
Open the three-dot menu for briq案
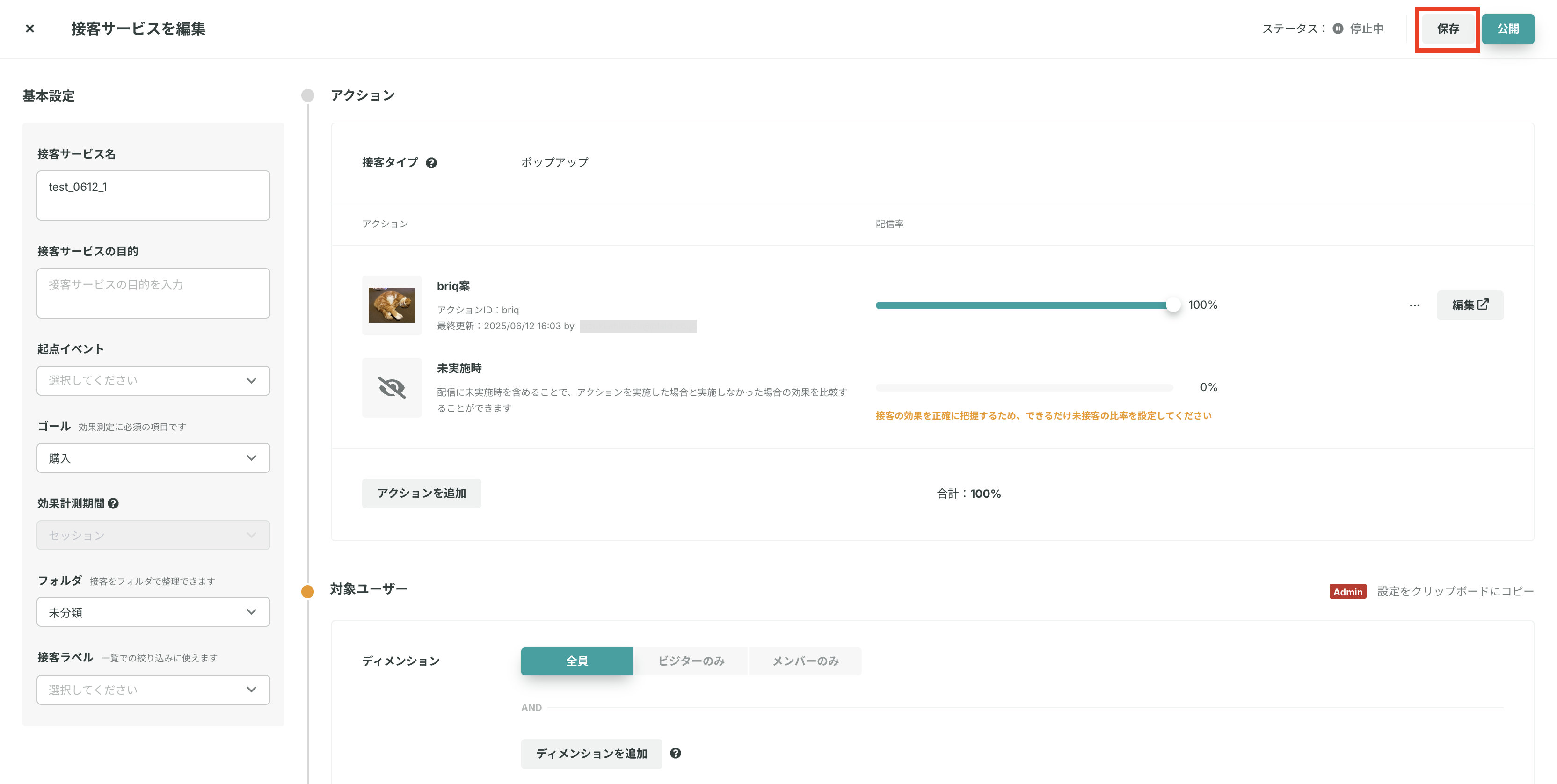(x=1414, y=305)
